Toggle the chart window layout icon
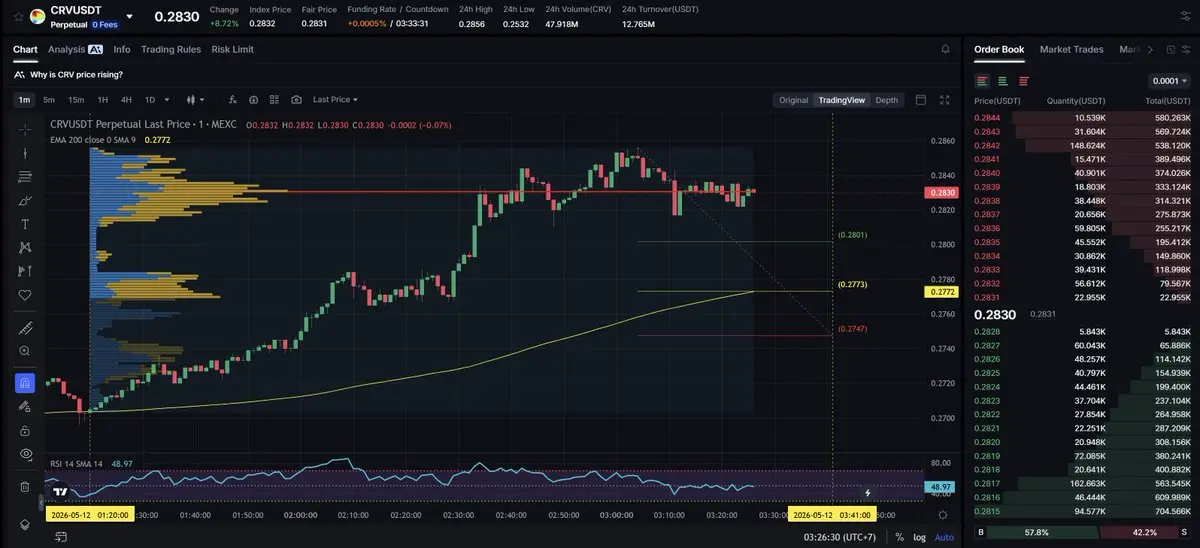Viewport: 1200px width, 548px height. [921, 100]
